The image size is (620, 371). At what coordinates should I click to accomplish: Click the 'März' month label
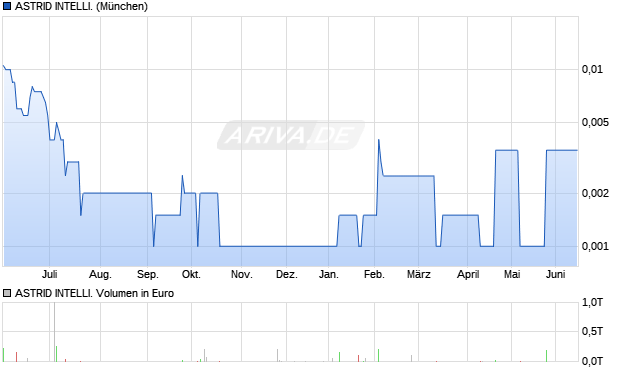[x=419, y=274]
